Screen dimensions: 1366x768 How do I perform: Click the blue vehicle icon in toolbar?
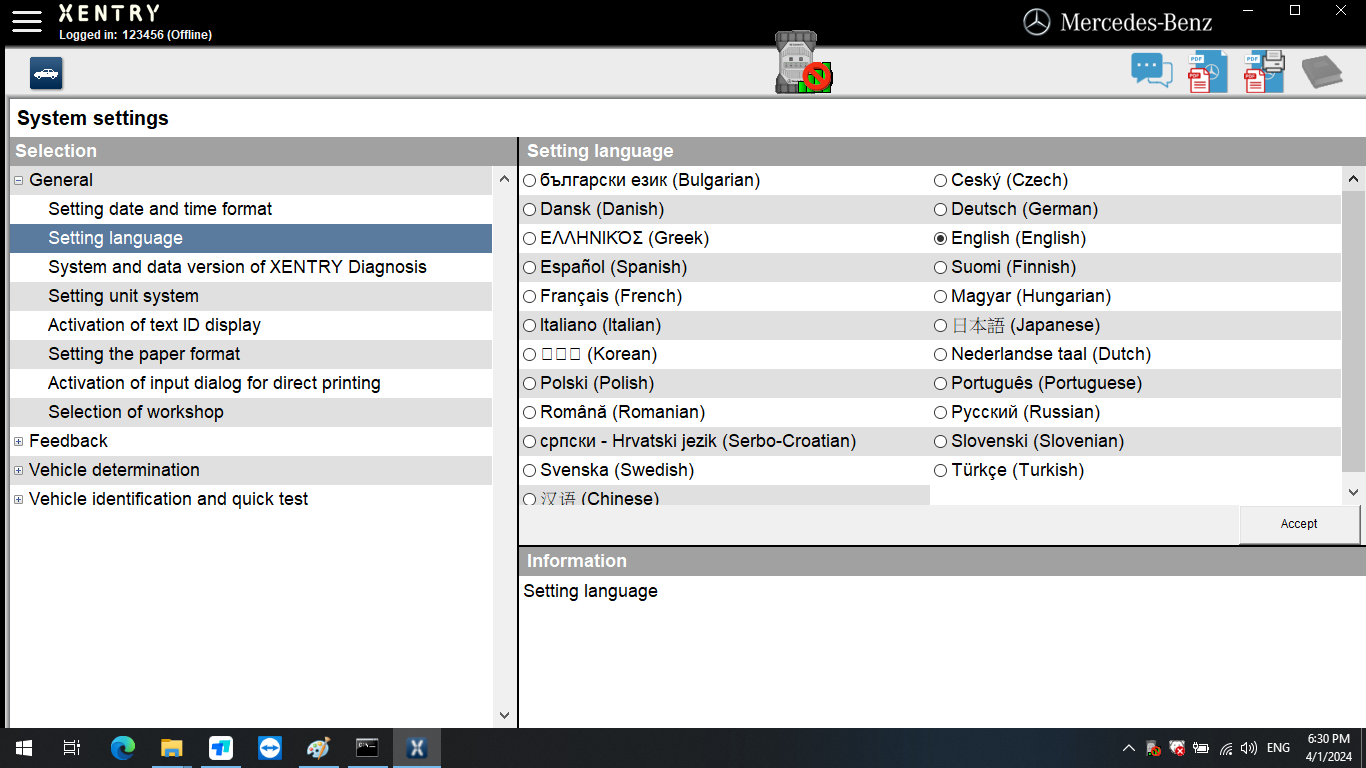[x=46, y=74]
